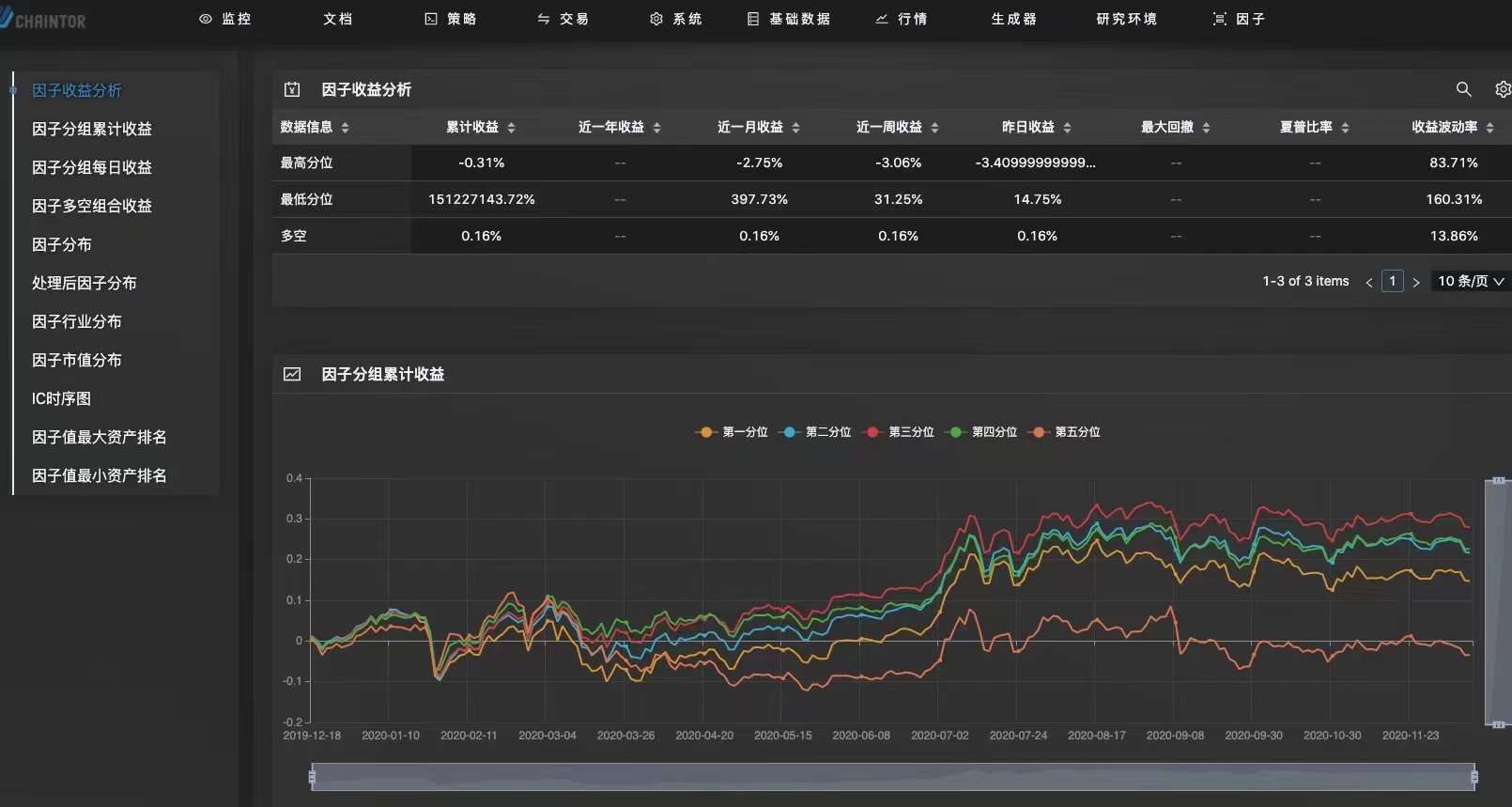1512x807 pixels.
Task: Click line chart icon beside 因子分组累计收益 title
Action: click(x=292, y=374)
